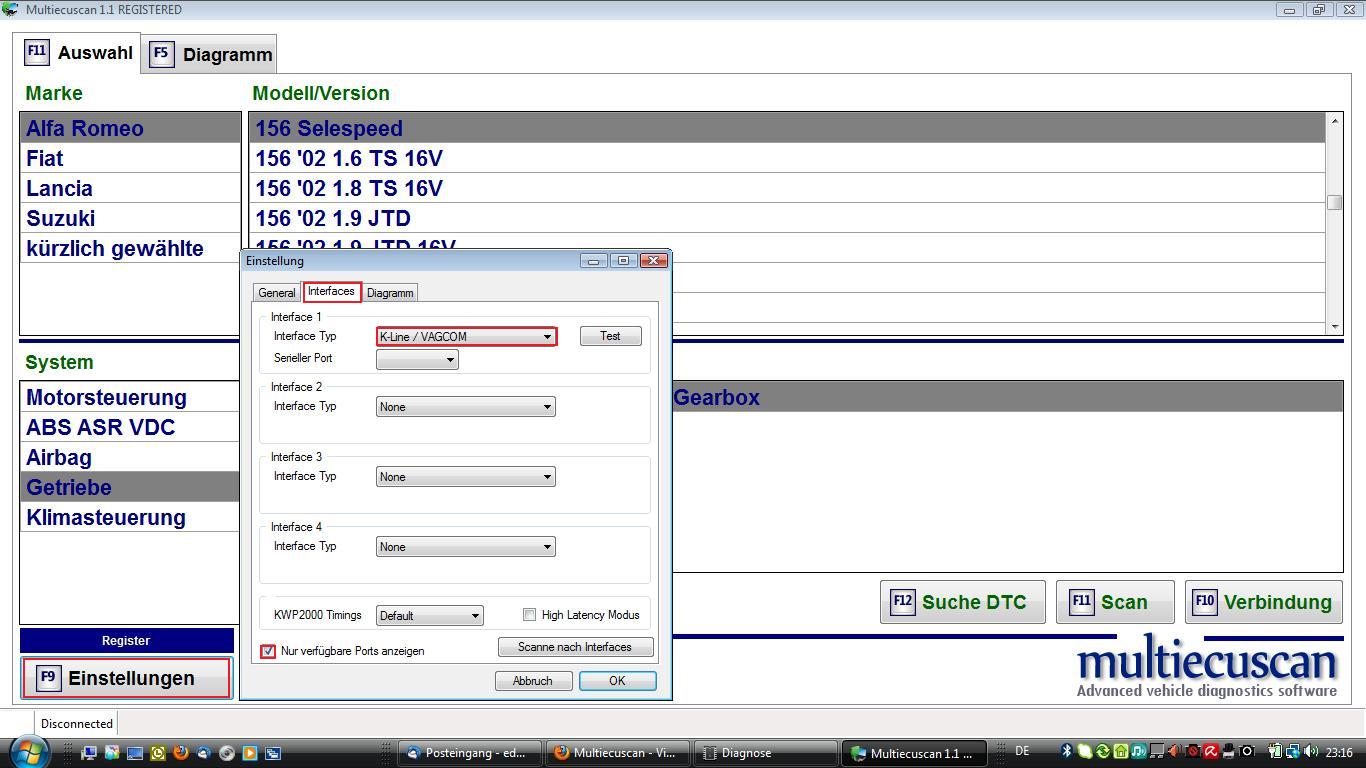
Task: Open the Interface 3 Typ dropdown
Action: click(466, 477)
